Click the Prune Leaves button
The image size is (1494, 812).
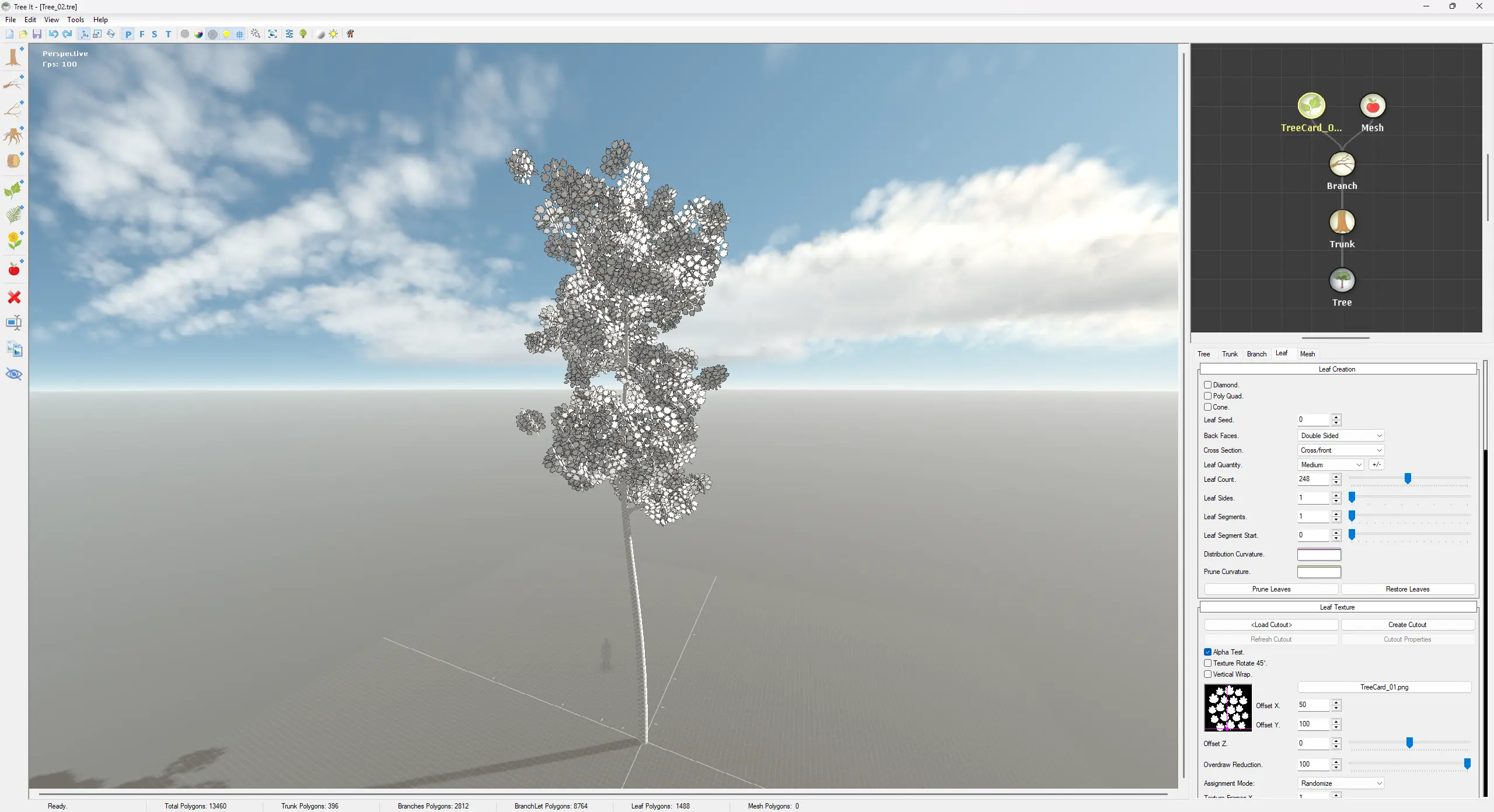(x=1271, y=589)
